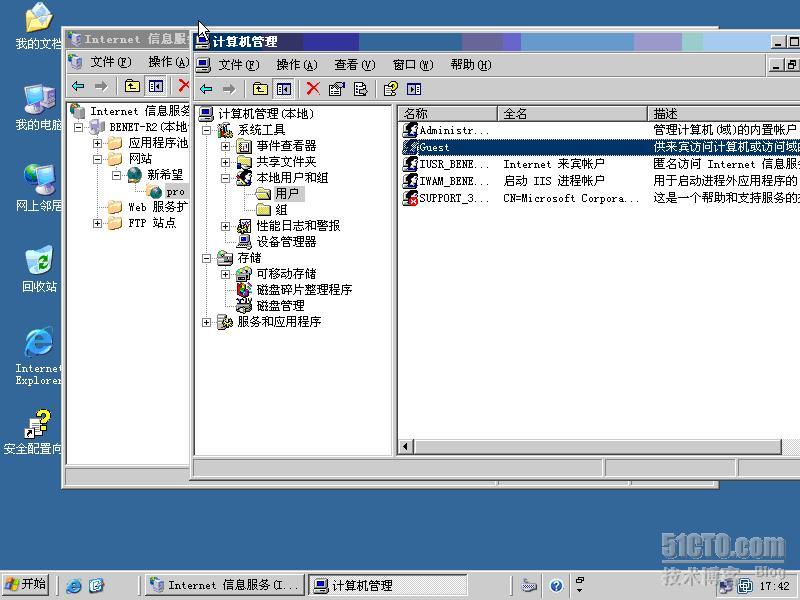Click last toolbar icon after Help icon
Image resolution: width=800 pixels, height=600 pixels.
pyautogui.click(x=414, y=89)
